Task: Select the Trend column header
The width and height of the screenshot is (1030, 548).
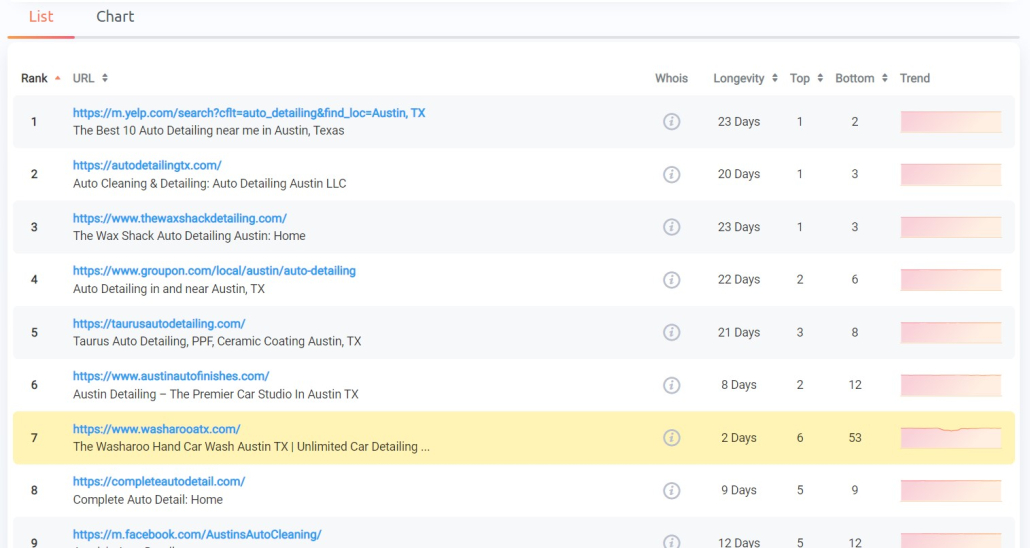Action: (x=914, y=78)
